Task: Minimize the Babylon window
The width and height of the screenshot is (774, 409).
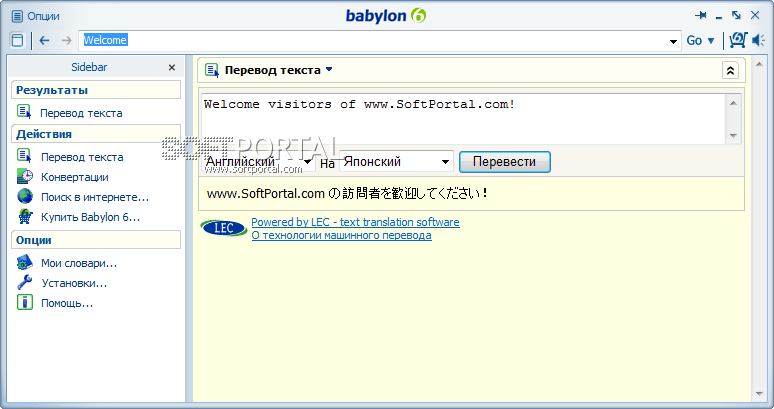Action: (x=719, y=18)
